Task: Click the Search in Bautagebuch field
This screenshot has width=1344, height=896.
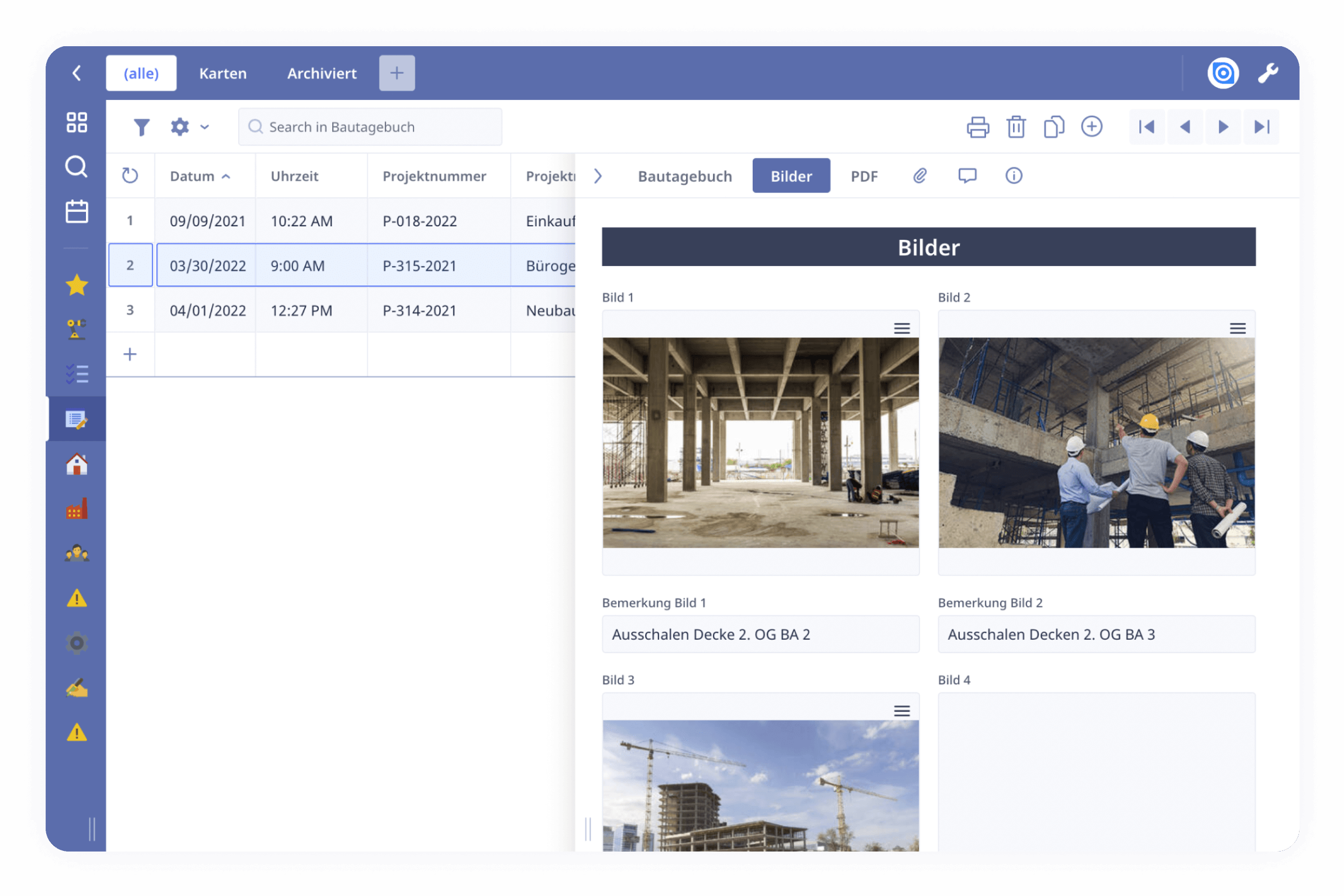Action: [370, 127]
